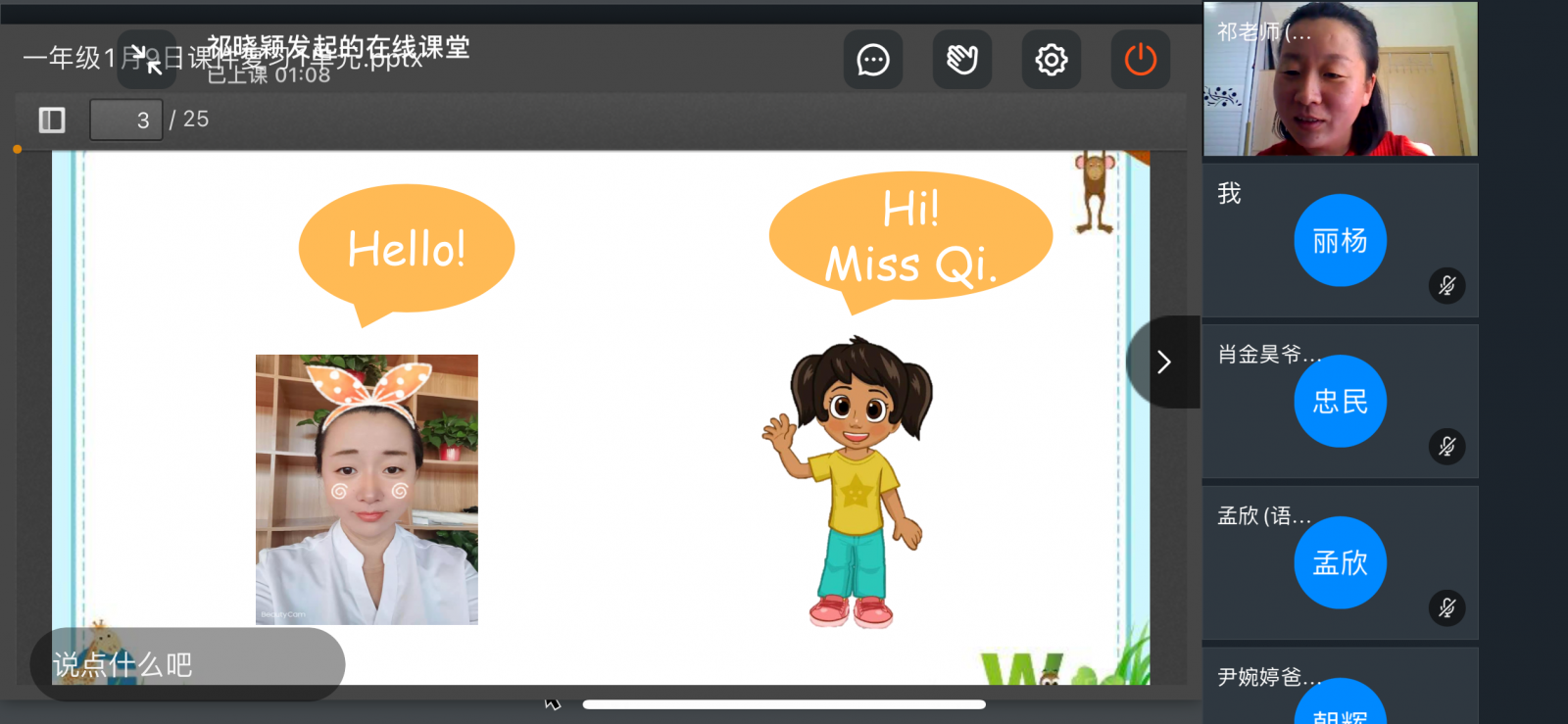The image size is (1568, 724).
Task: Open the settings gear icon
Action: point(1051,60)
